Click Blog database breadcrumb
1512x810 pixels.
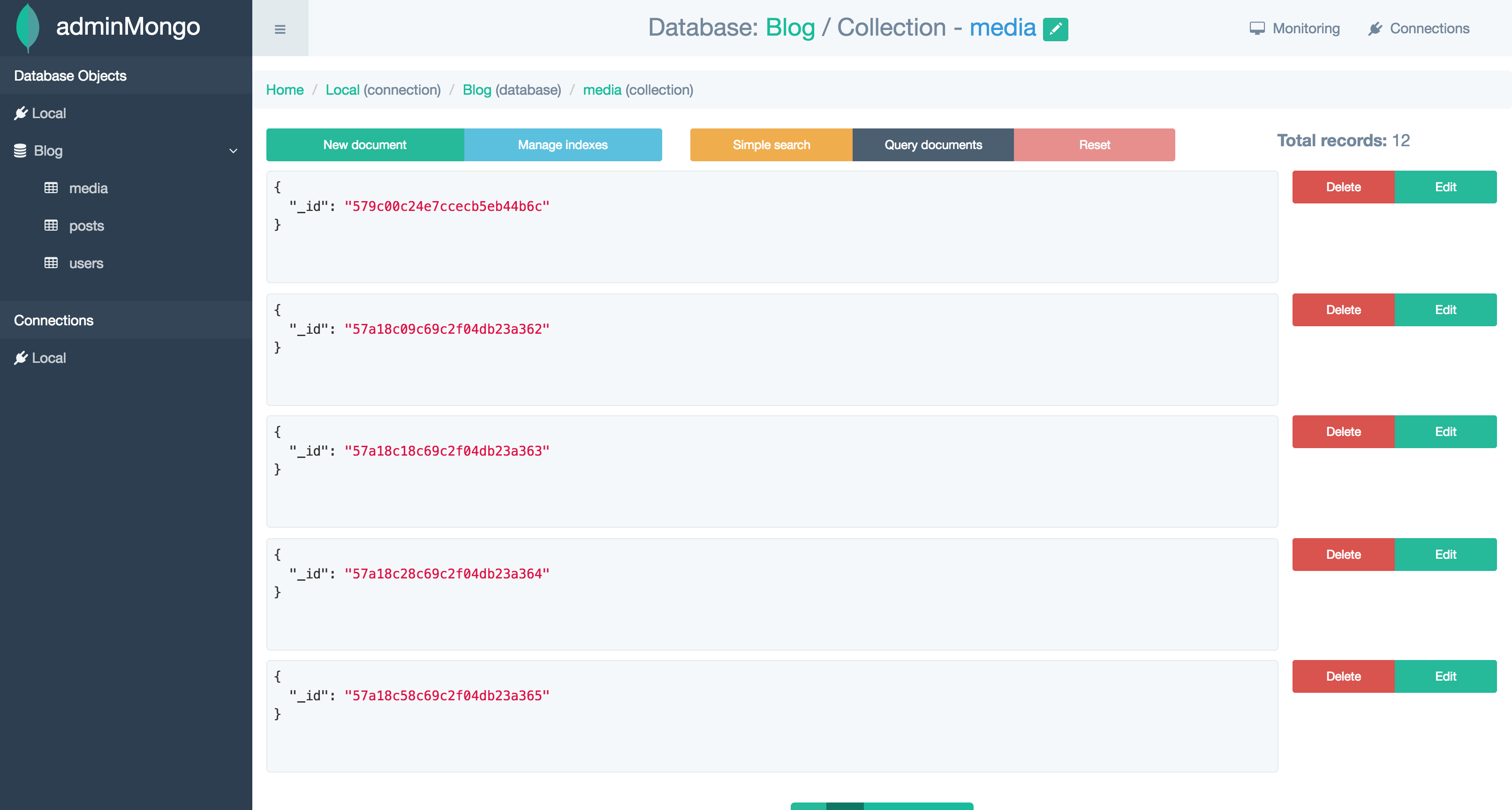(476, 90)
